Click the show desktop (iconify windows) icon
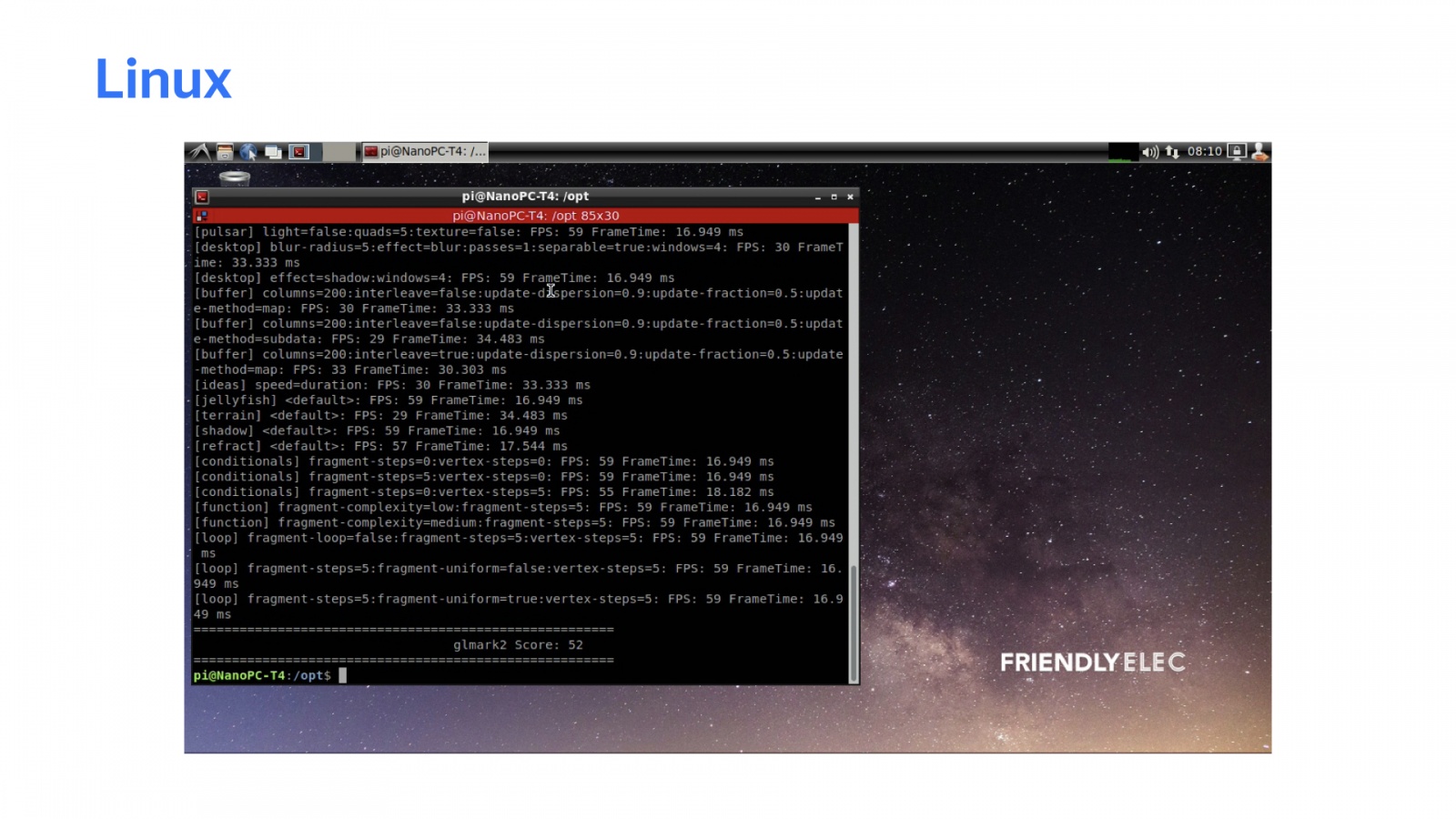Image resolution: width=1456 pixels, height=819 pixels. pyautogui.click(x=273, y=152)
